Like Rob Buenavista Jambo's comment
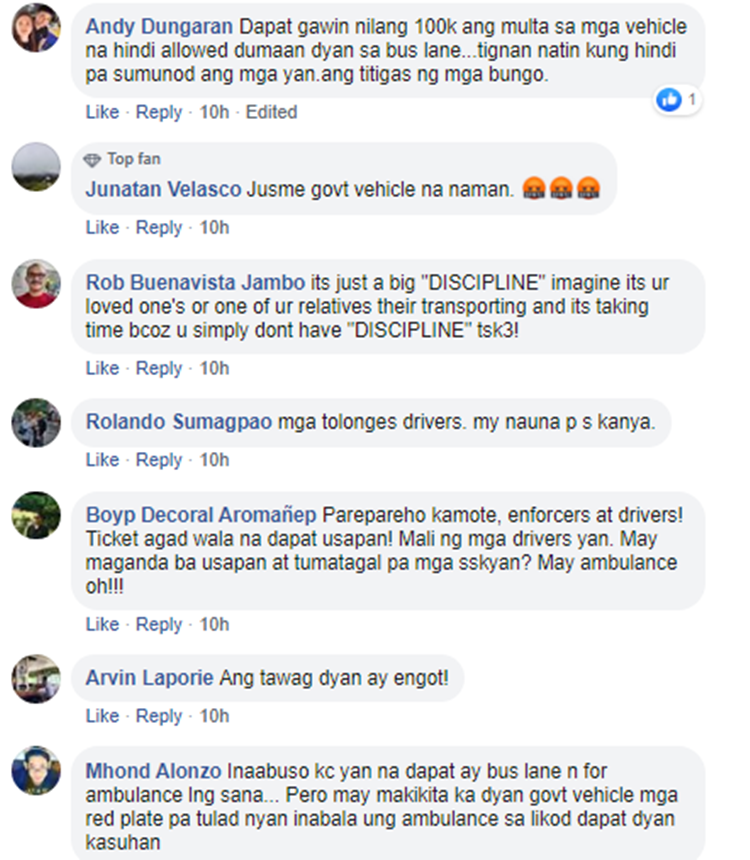 [x=102, y=368]
